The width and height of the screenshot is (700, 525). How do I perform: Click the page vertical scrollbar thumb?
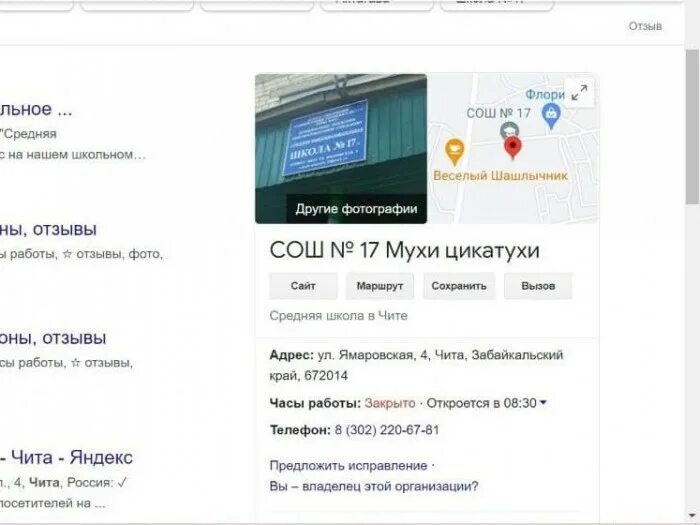[x=692, y=127]
